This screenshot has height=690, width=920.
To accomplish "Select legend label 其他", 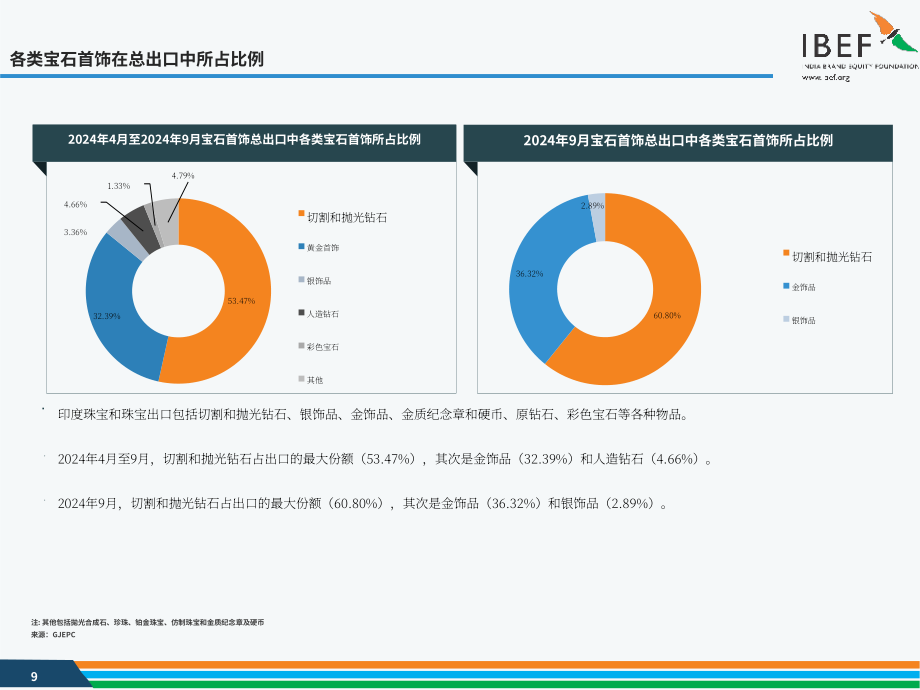I will pos(314,380).
